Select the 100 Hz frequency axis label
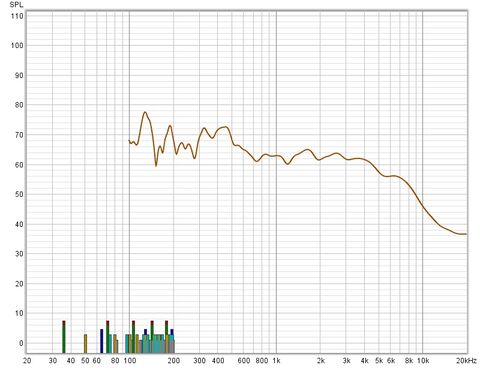The image size is (480, 368). coord(130,360)
